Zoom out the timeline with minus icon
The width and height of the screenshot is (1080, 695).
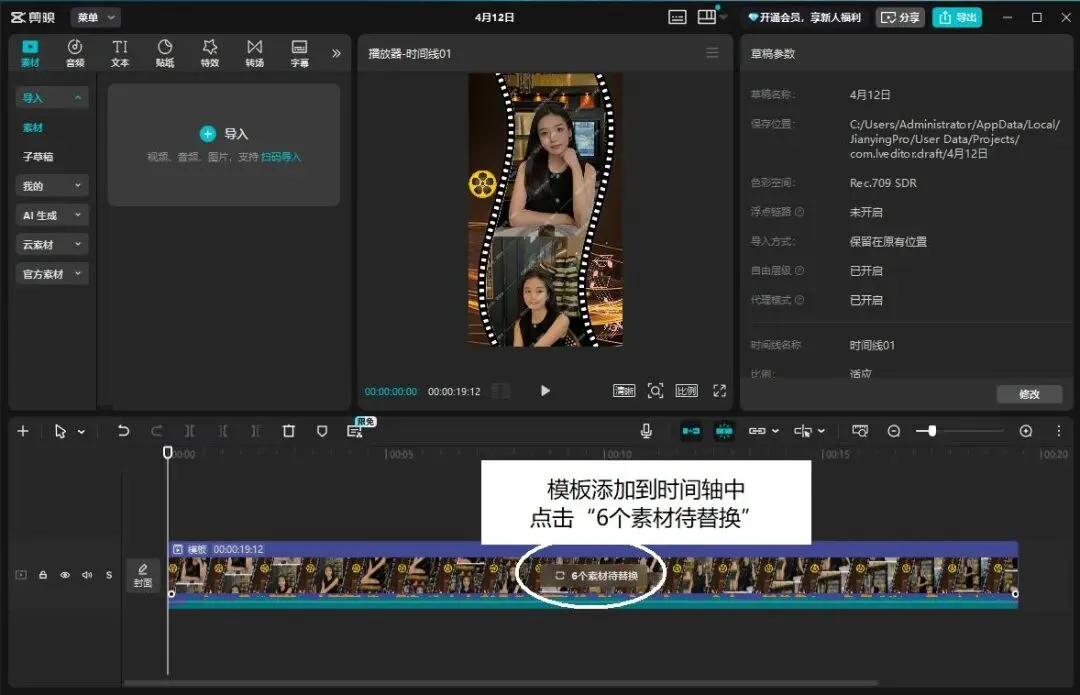[893, 431]
